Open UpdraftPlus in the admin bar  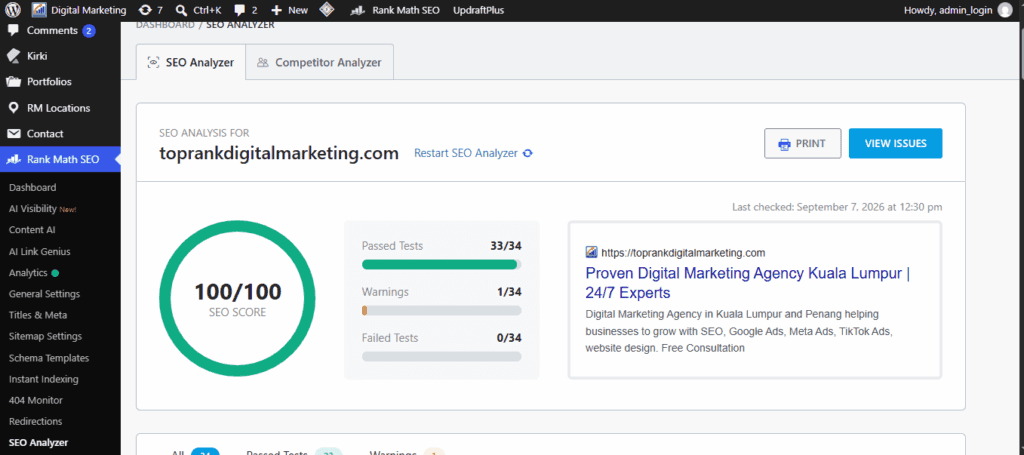point(479,10)
